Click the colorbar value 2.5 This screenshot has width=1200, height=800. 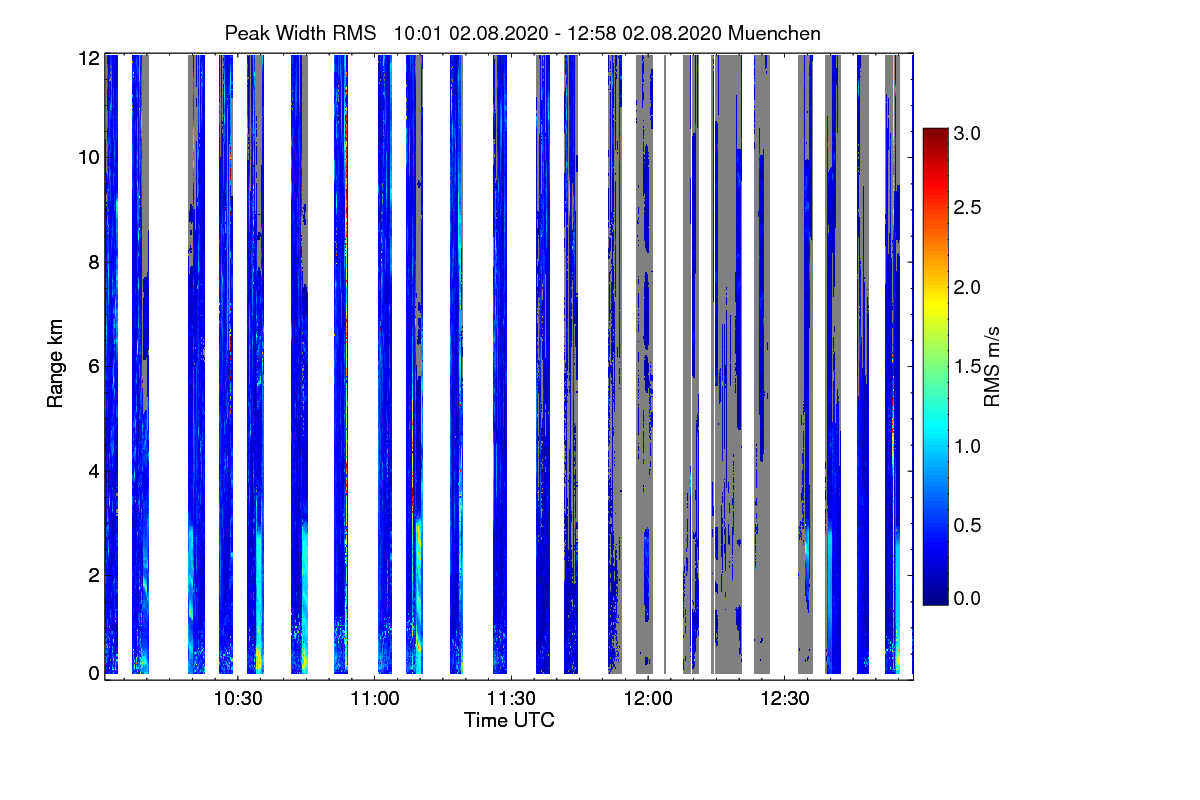(968, 207)
